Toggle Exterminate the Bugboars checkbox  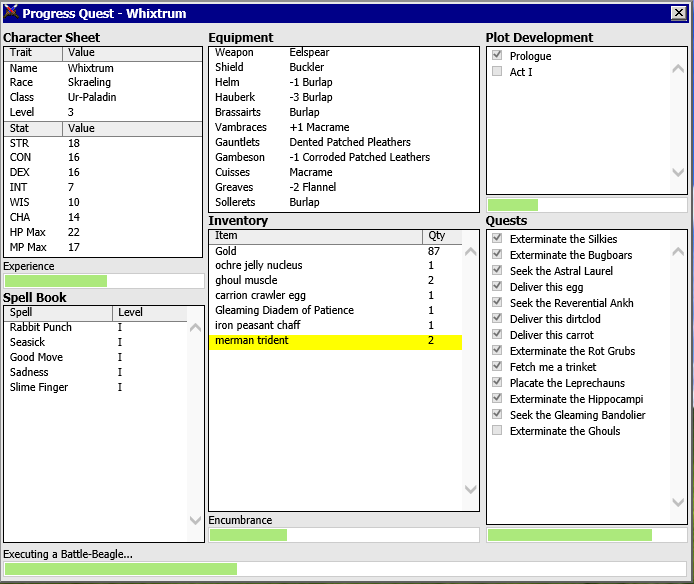[x=497, y=254]
